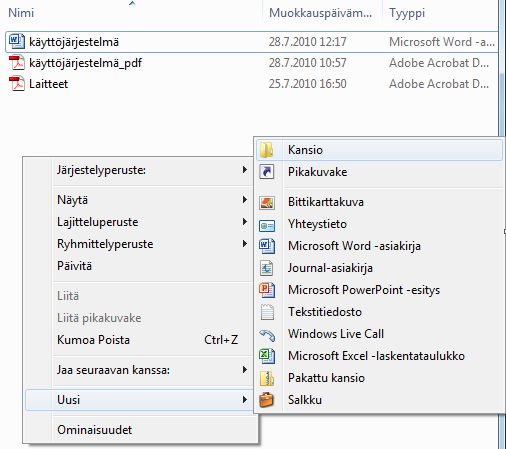Choose Bittikarttakuva in the Uusi submenu
This screenshot has height=449, width=506.
click(x=379, y=202)
